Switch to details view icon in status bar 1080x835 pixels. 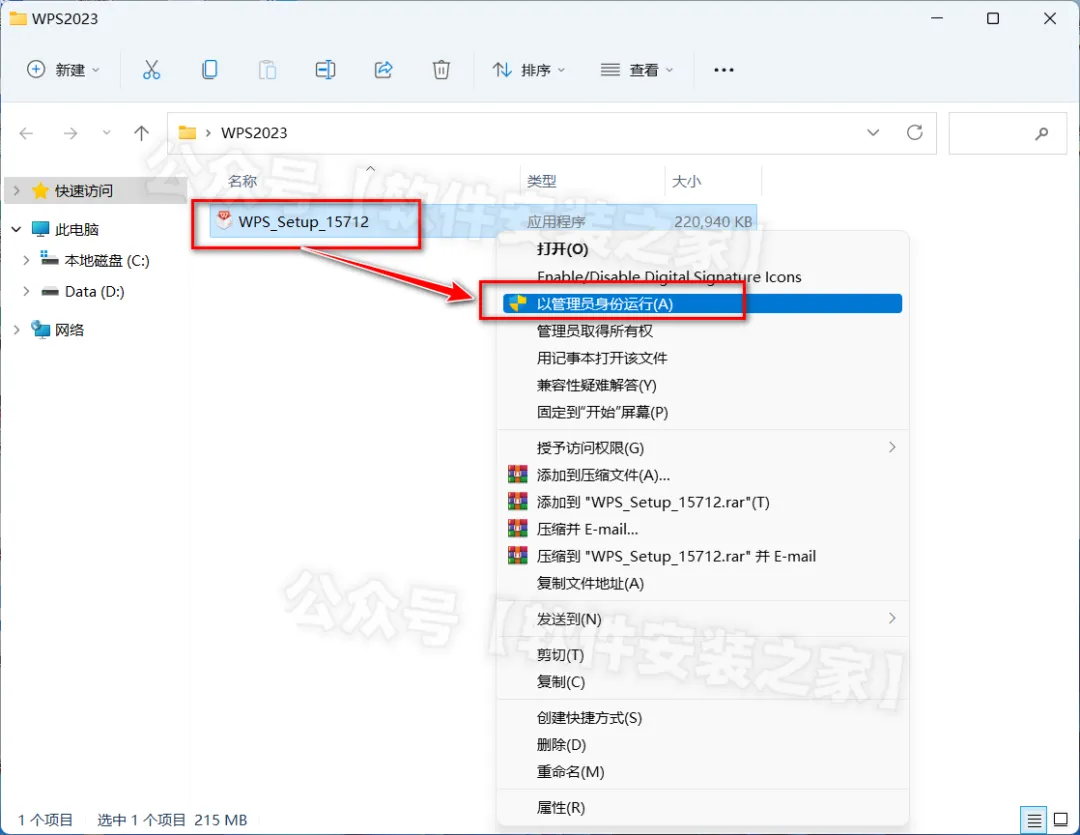(x=1034, y=820)
